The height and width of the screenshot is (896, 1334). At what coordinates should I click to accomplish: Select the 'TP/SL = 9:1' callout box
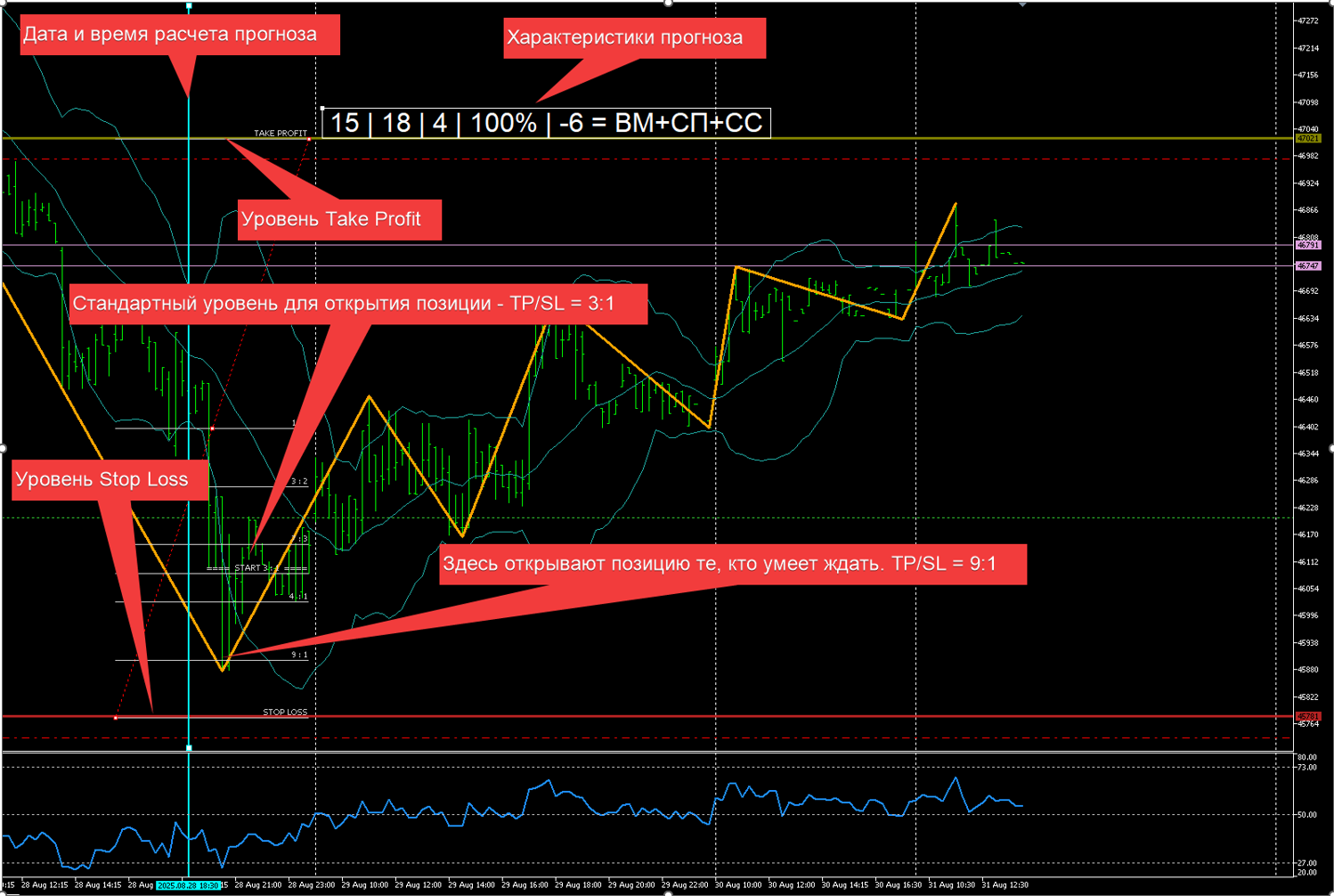(732, 564)
